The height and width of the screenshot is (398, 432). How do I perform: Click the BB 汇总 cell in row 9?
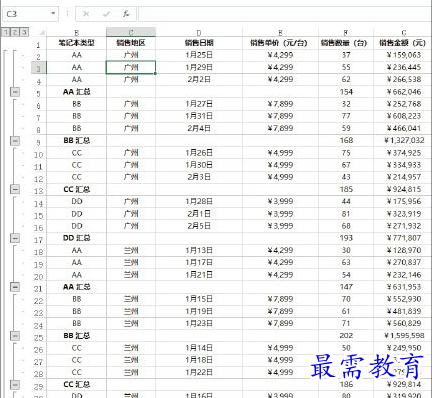click(x=76, y=141)
